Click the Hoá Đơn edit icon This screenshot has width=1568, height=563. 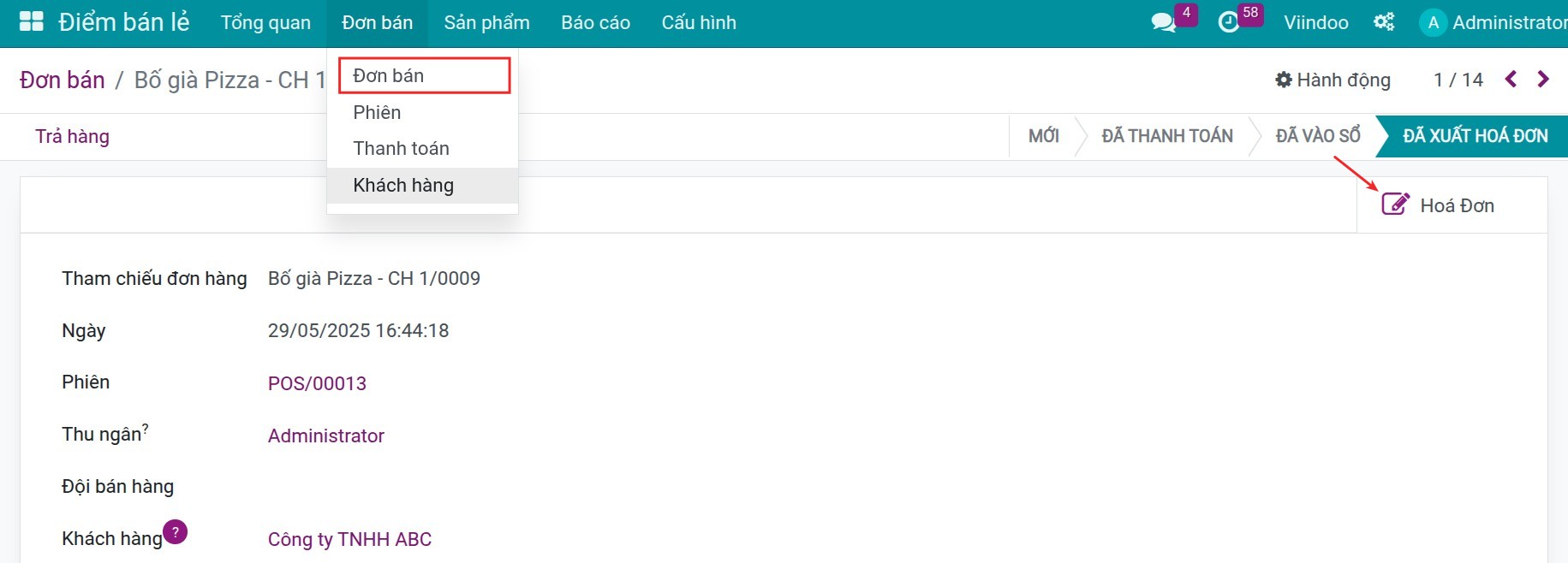click(1395, 204)
